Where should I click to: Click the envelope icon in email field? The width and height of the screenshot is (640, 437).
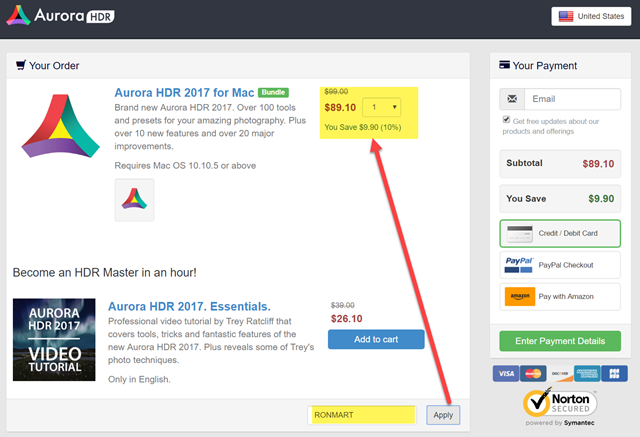512,99
